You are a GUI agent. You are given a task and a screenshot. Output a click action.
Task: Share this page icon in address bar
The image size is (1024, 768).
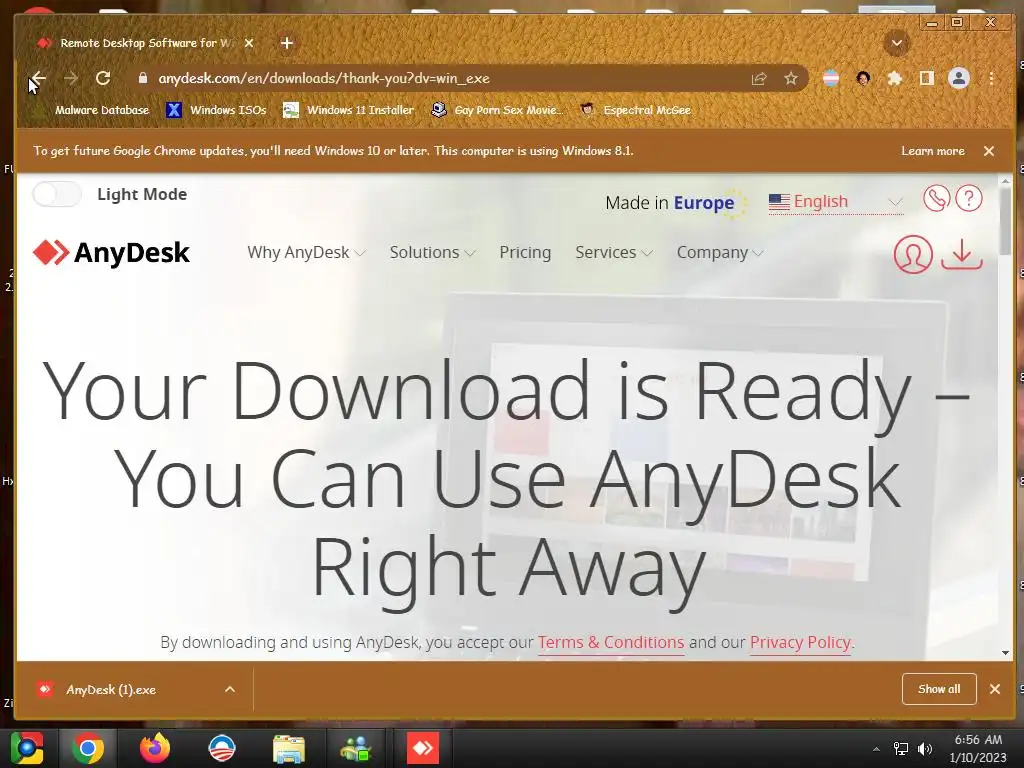[x=759, y=79]
